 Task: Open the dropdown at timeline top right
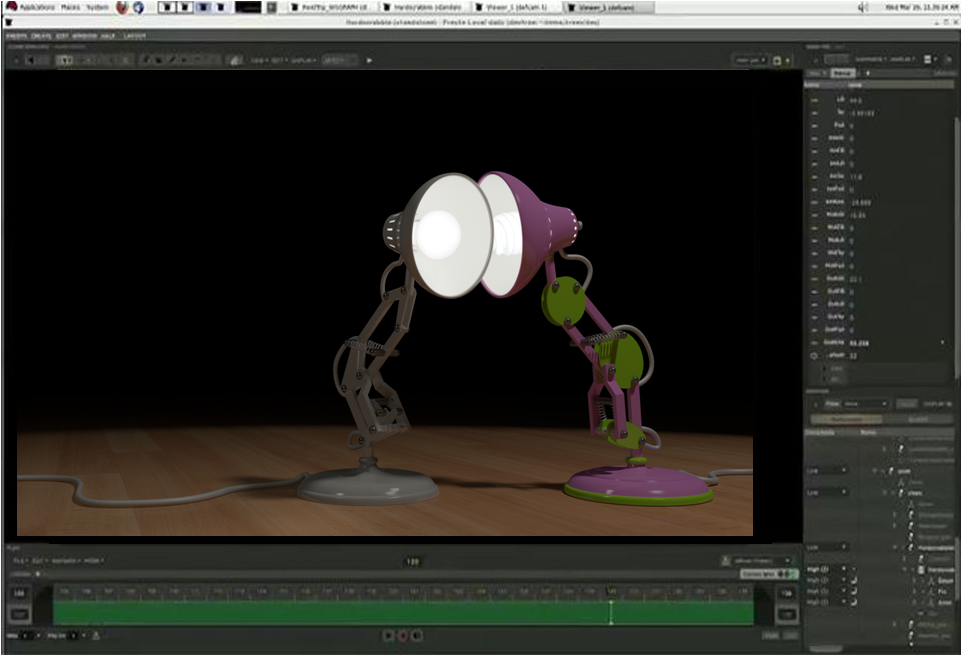point(761,561)
